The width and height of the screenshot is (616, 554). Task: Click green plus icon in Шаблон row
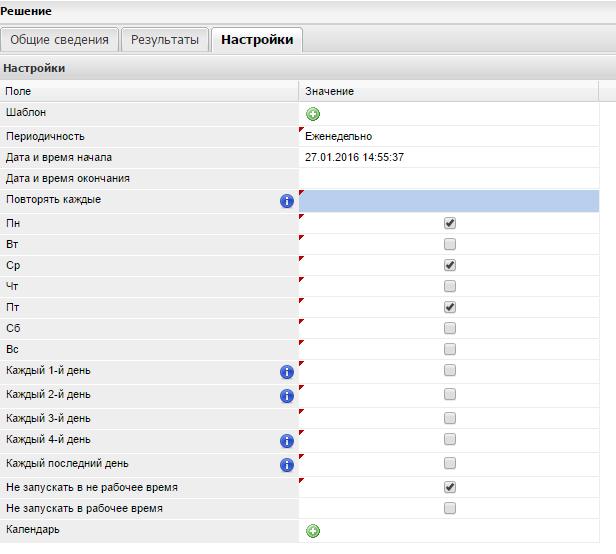point(313,114)
